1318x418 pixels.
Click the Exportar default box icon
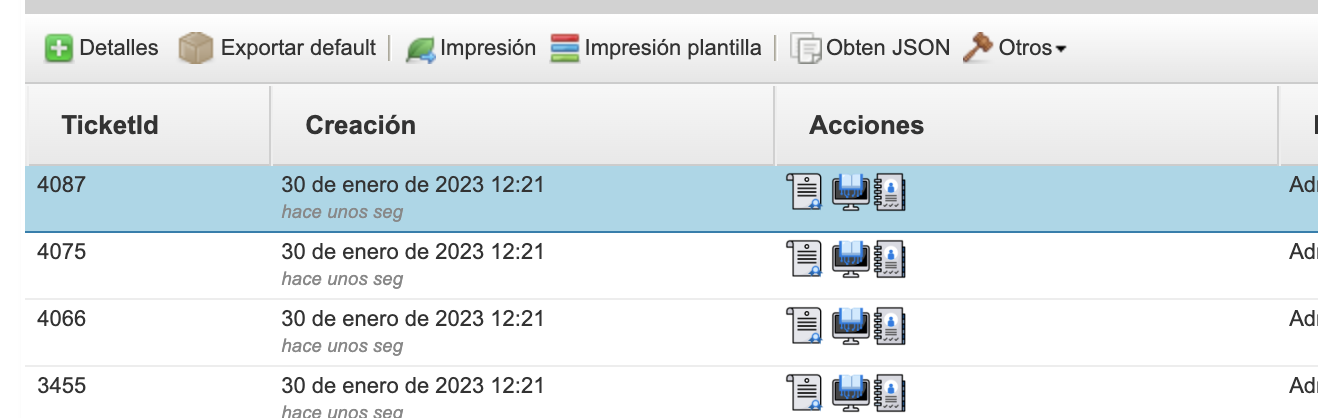[x=196, y=48]
